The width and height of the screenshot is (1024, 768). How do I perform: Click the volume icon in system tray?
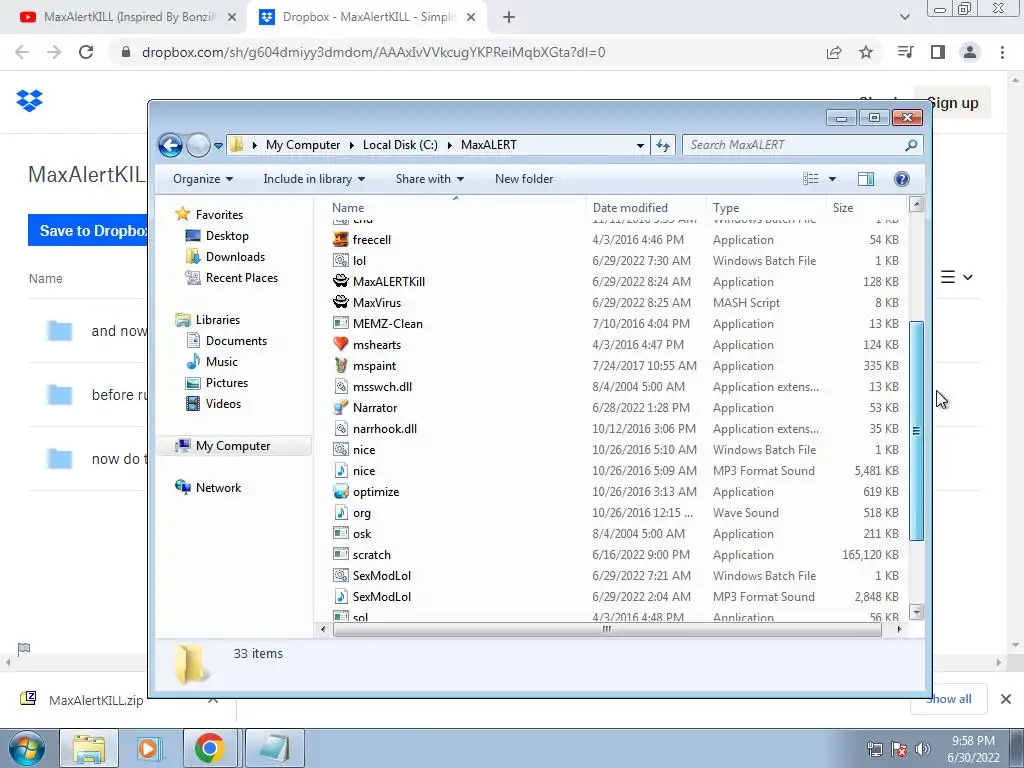923,749
